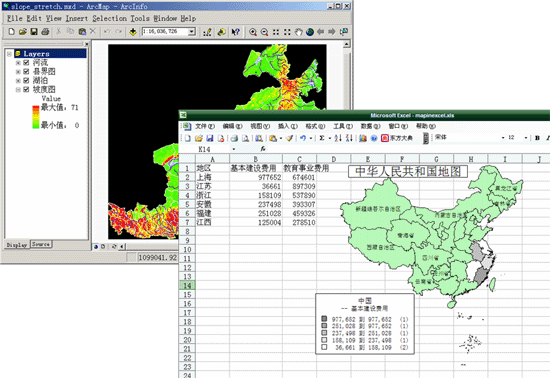Uncheck the 河流 layer checkbox
The width and height of the screenshot is (550, 378).
tap(26, 62)
